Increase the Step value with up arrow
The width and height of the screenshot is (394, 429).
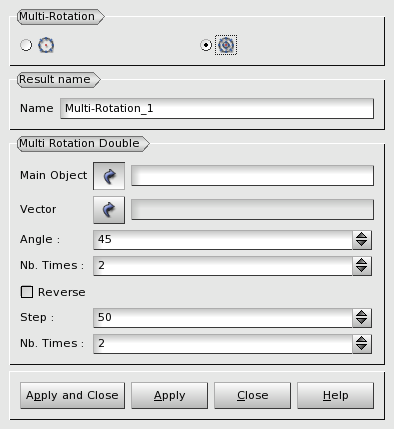(362, 313)
